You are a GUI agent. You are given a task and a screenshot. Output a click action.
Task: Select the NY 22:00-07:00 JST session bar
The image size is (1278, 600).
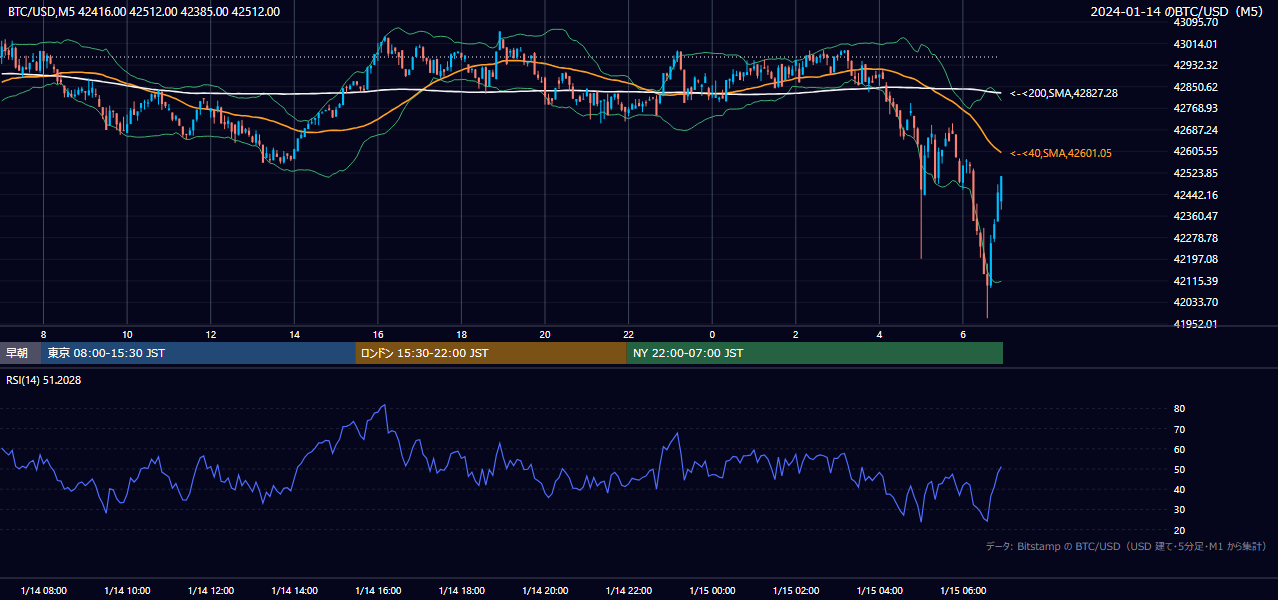[815, 353]
